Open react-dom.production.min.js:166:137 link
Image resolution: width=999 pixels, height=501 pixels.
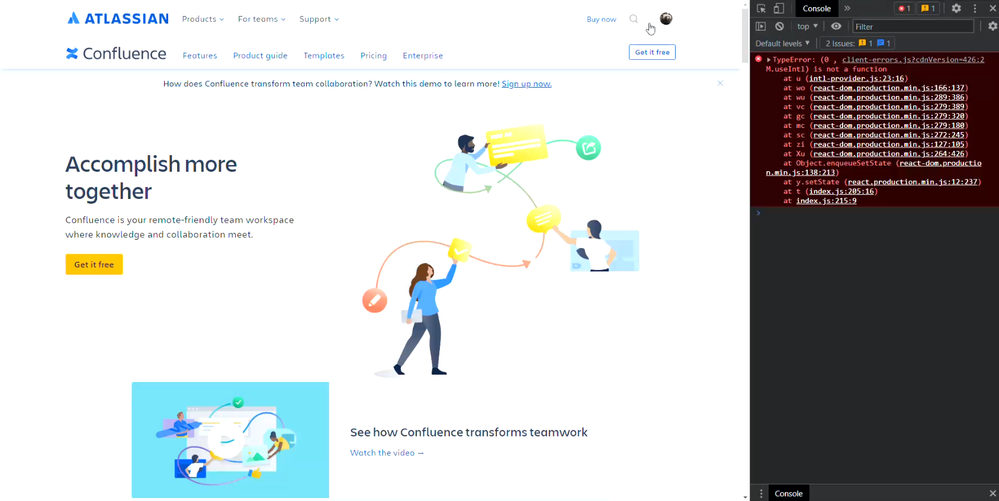(889, 88)
